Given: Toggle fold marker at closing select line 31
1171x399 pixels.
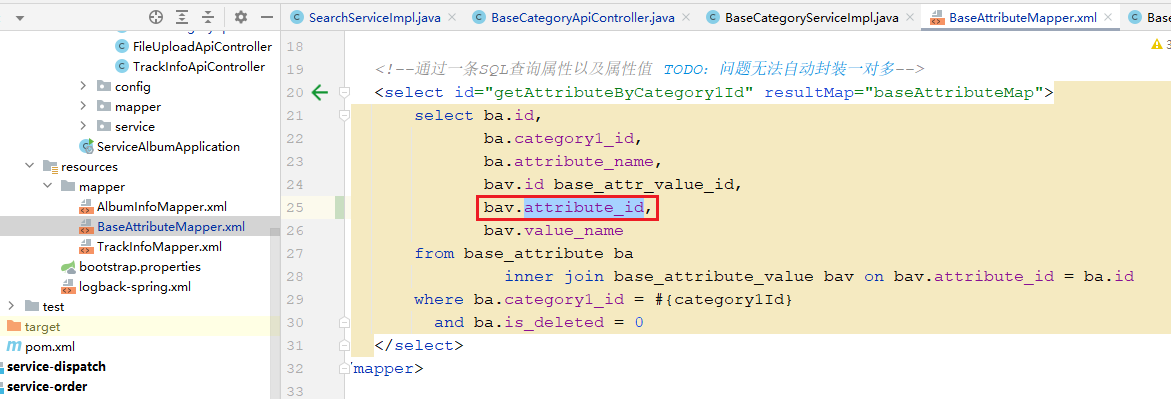Looking at the screenshot, I should coord(344,345).
